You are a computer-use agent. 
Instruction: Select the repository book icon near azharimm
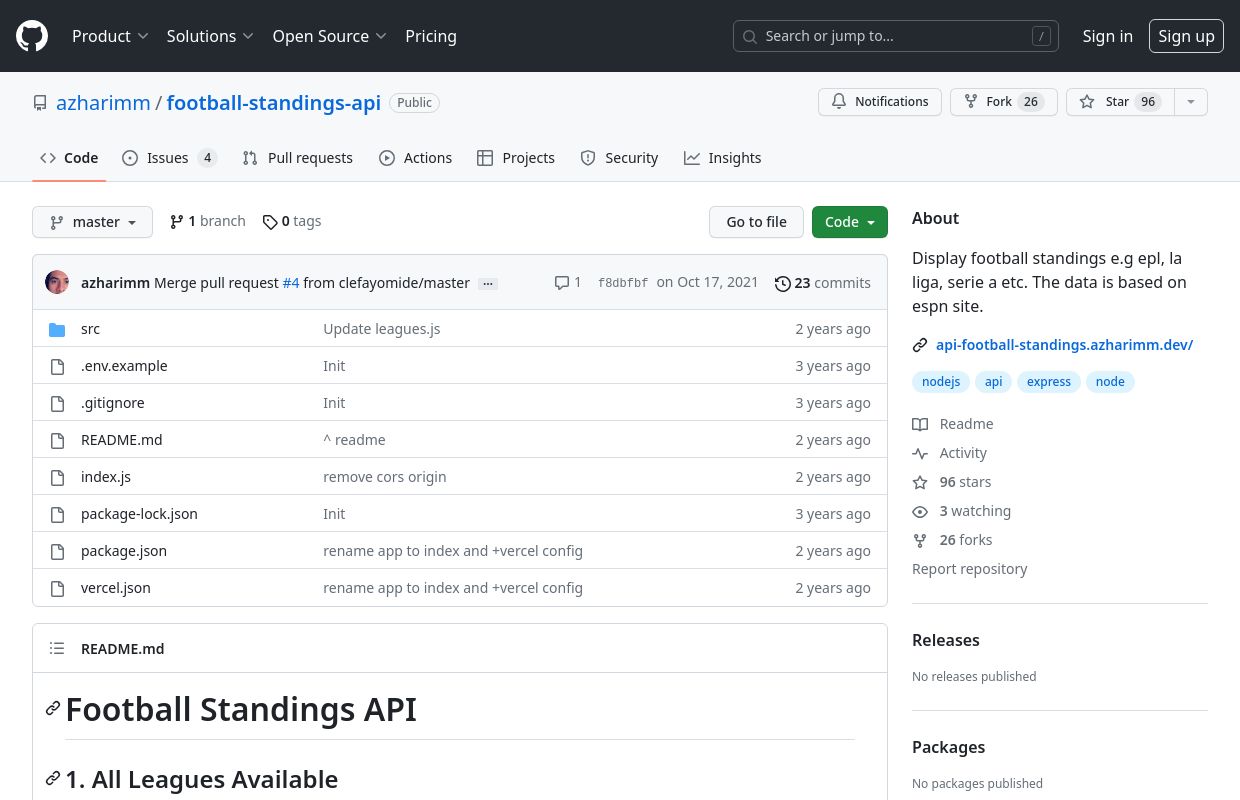40,103
